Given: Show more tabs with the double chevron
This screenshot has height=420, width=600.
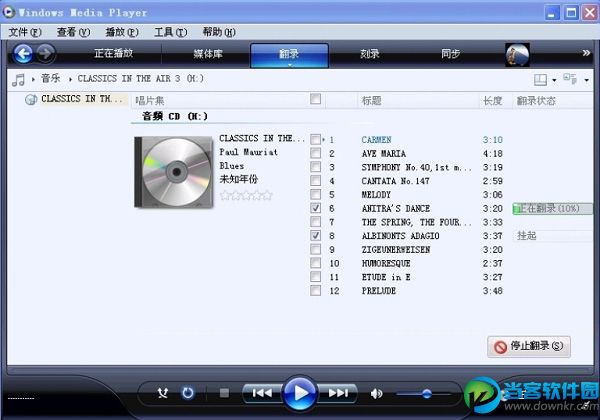Looking at the screenshot, I should click(586, 53).
